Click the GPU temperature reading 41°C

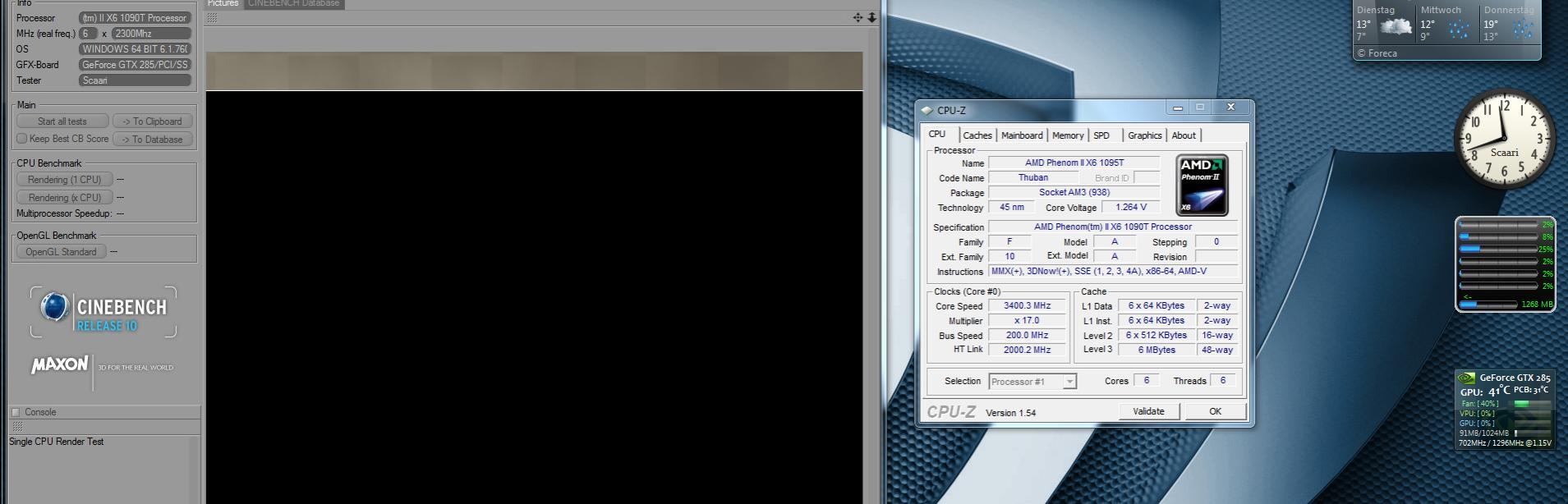coord(1499,392)
